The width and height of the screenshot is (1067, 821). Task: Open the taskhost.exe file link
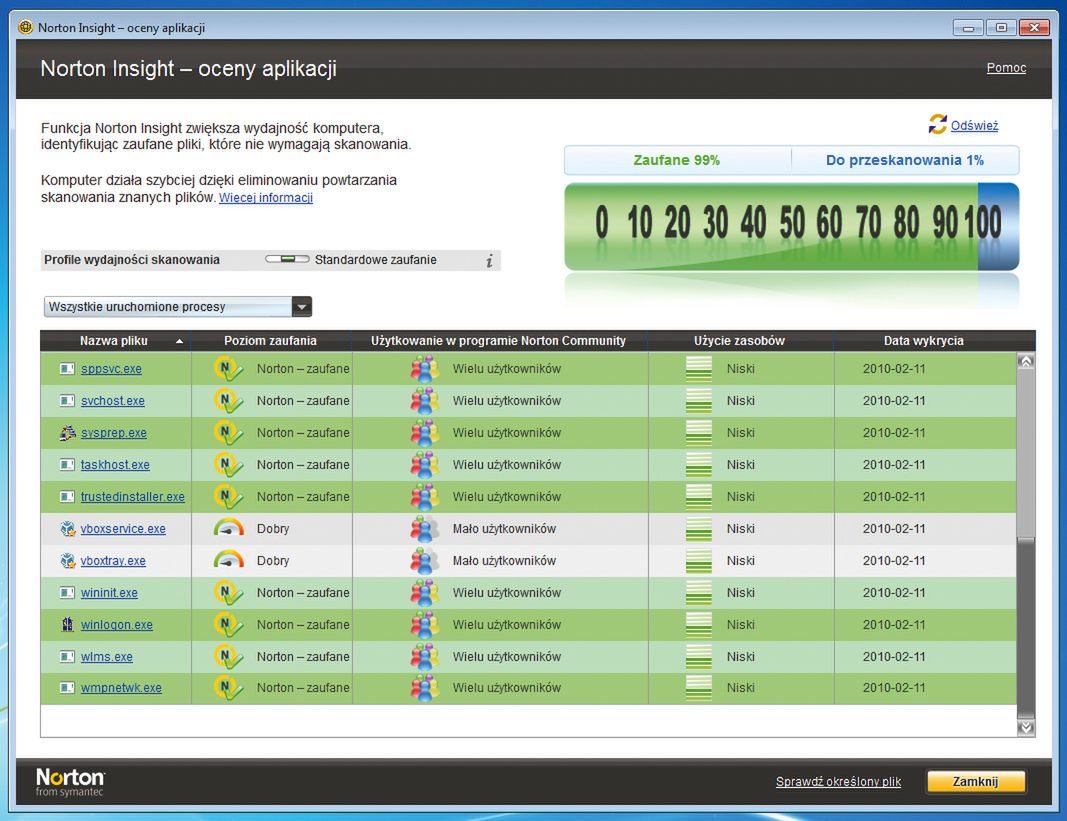click(115, 465)
